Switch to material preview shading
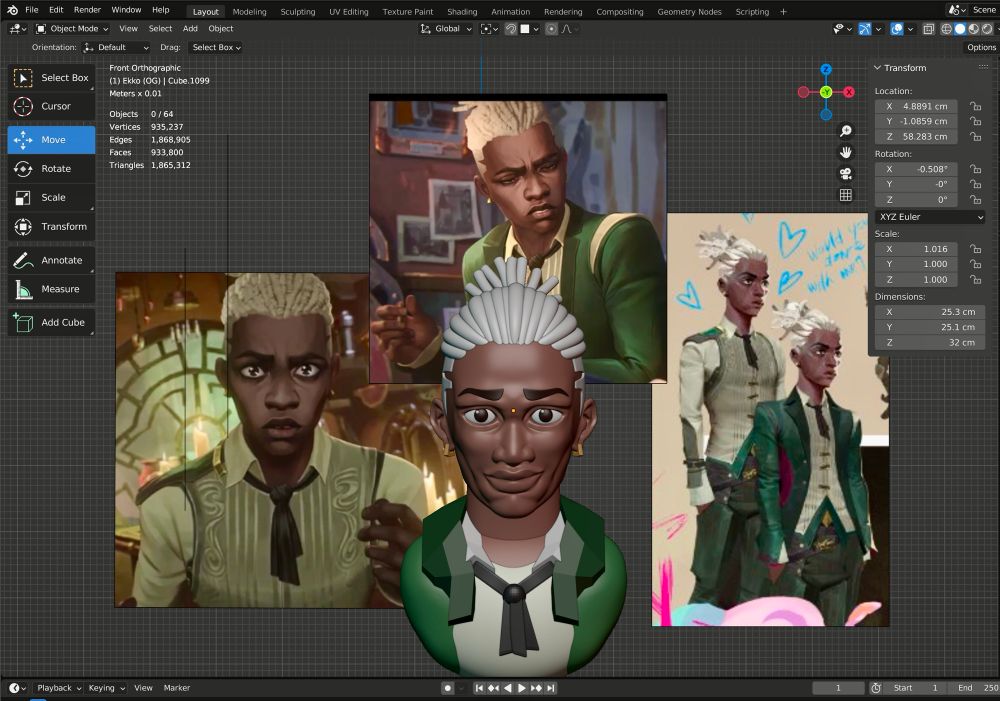 tap(973, 29)
